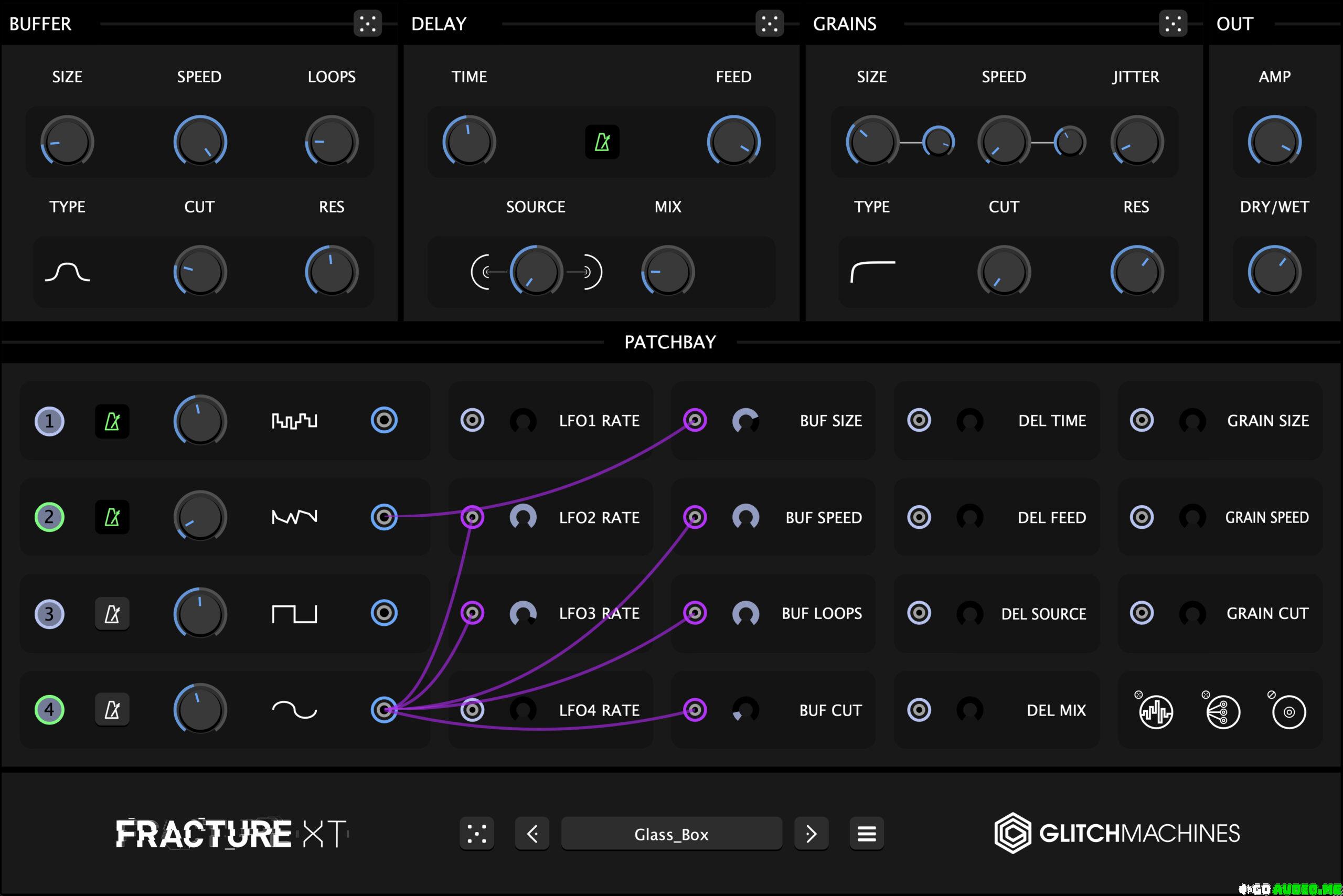This screenshot has height=896, width=1343.
Task: Click the DEL TIME input jack
Action: tap(919, 420)
